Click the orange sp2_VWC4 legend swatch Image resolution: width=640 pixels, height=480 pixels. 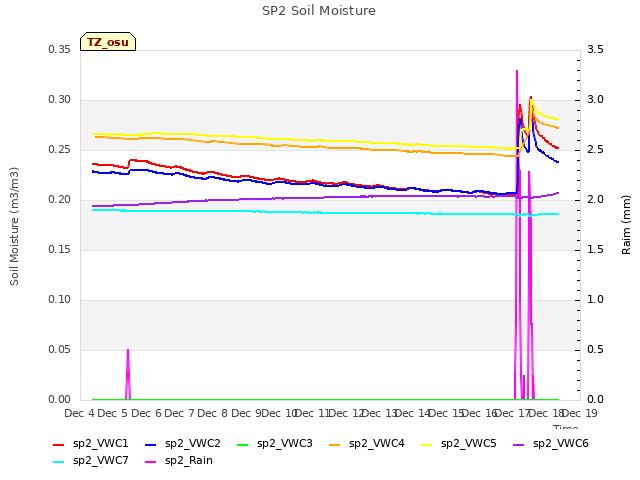pos(335,444)
